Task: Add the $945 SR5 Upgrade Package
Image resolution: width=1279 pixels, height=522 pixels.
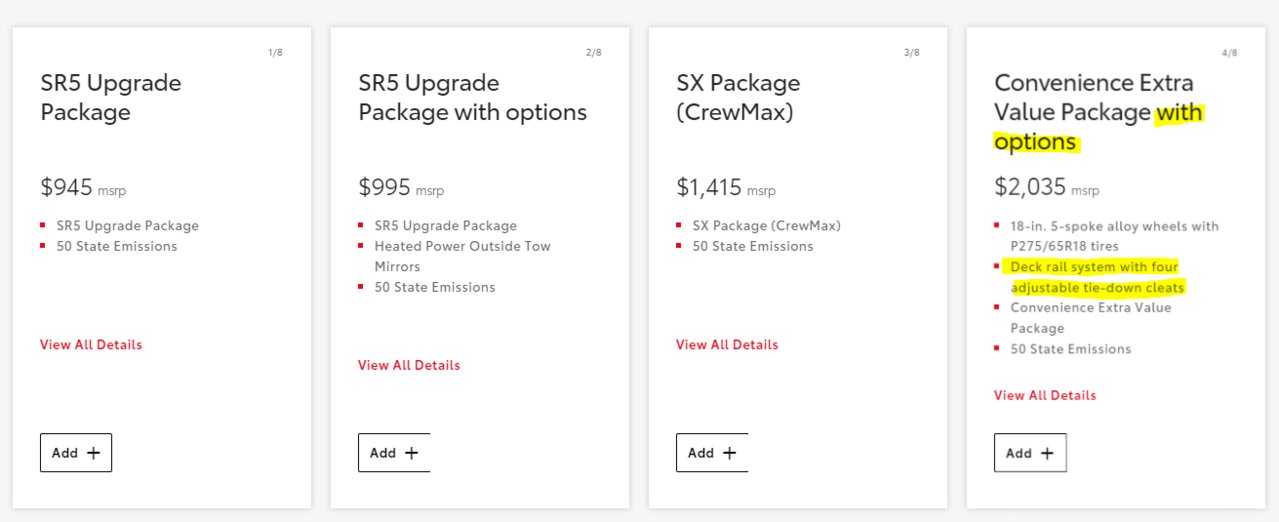Action: [x=76, y=453]
